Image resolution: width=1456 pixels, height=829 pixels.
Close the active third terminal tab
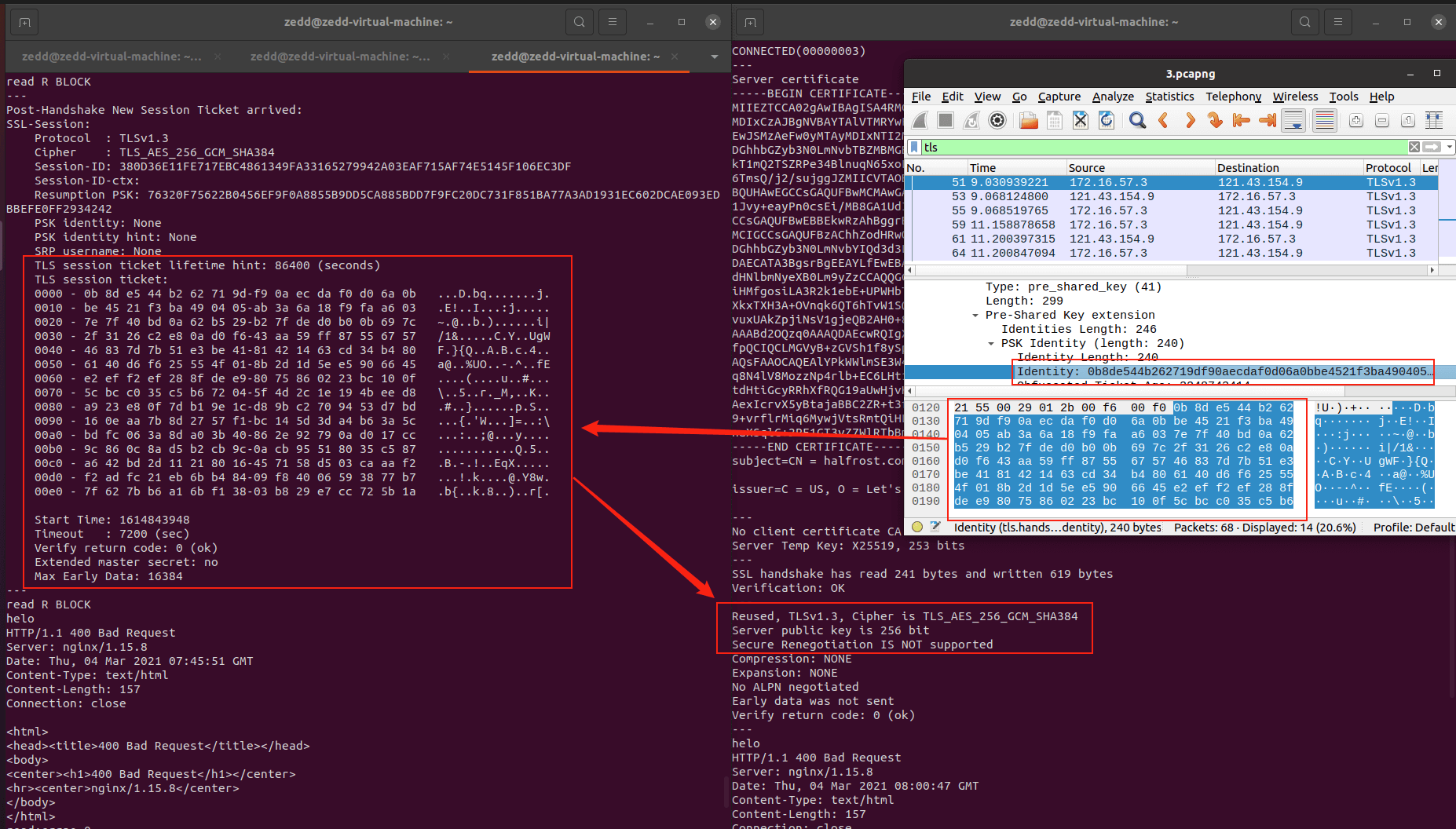pos(675,57)
